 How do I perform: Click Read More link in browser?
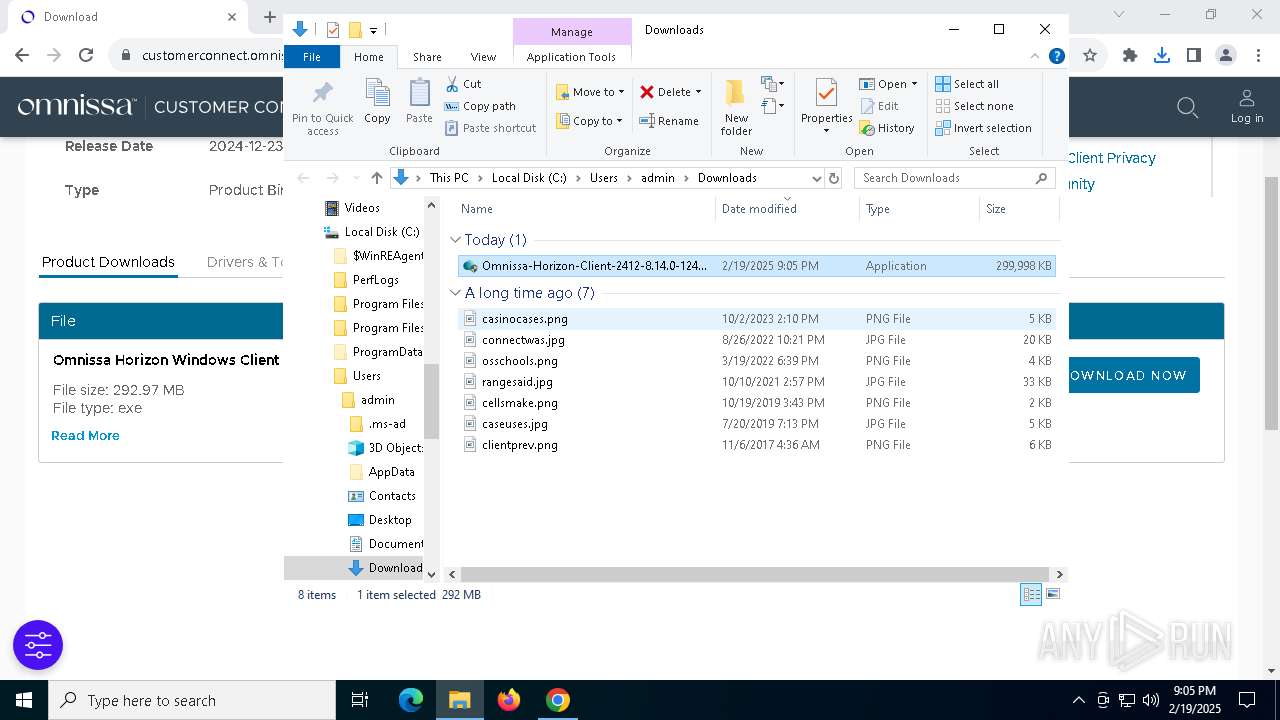tap(85, 436)
